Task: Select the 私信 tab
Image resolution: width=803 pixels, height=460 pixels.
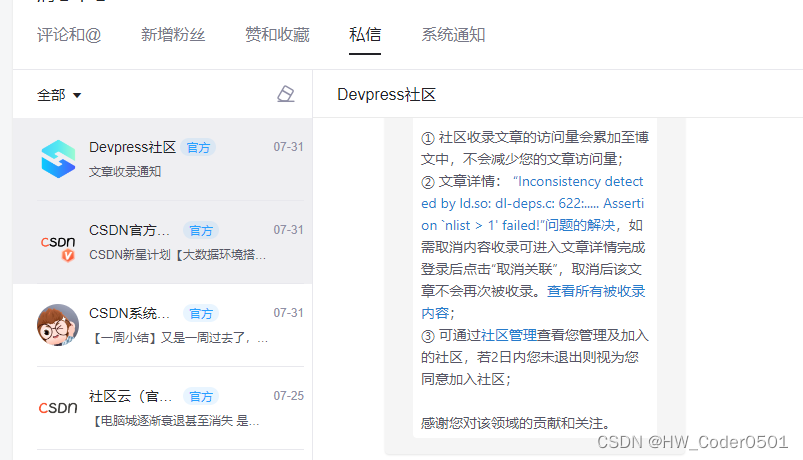Action: 365,35
